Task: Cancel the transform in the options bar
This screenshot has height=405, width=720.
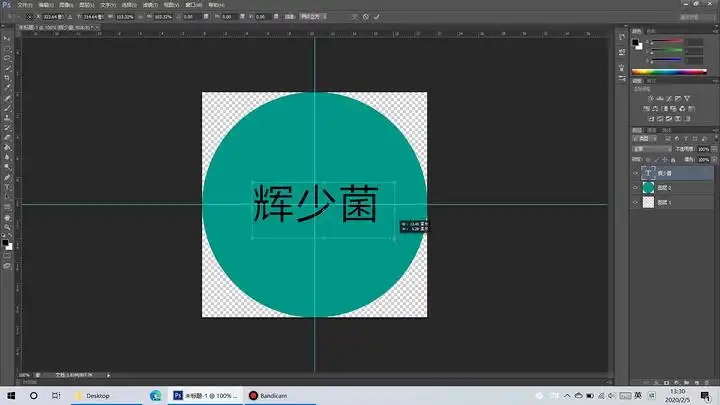Action: [365, 17]
